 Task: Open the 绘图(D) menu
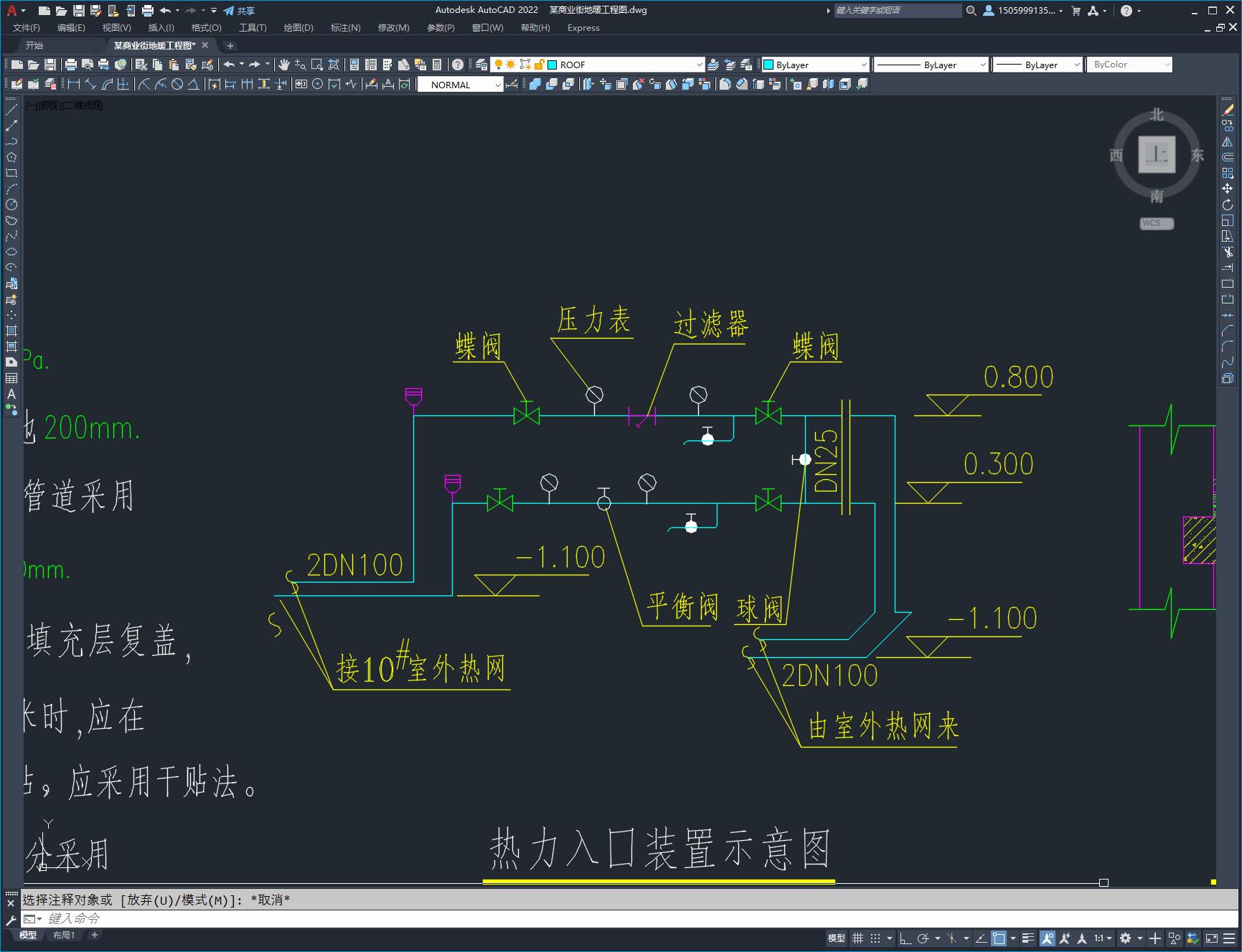tap(298, 27)
